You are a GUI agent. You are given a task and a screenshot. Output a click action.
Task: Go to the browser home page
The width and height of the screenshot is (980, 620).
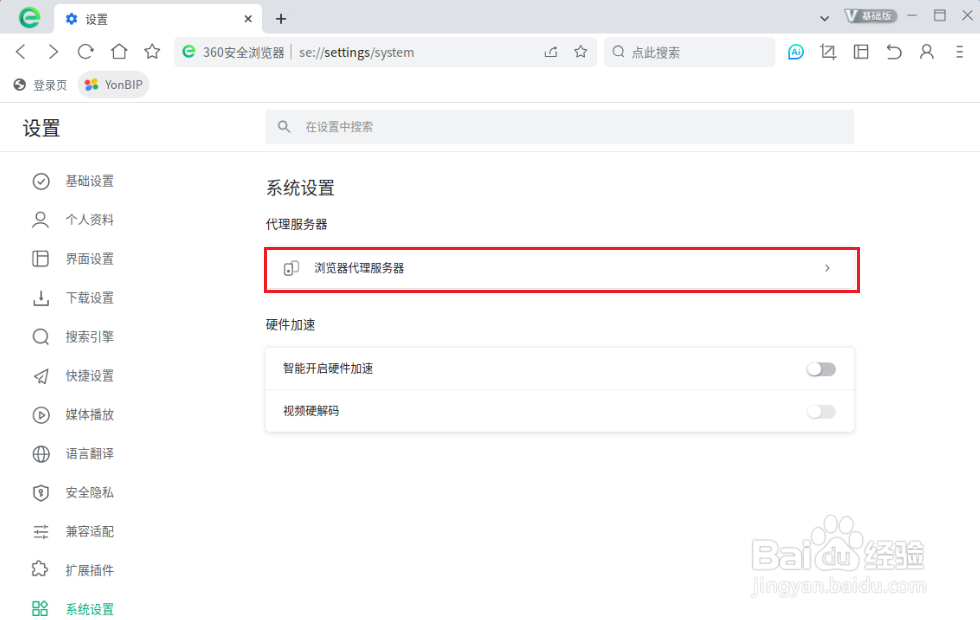click(x=119, y=52)
